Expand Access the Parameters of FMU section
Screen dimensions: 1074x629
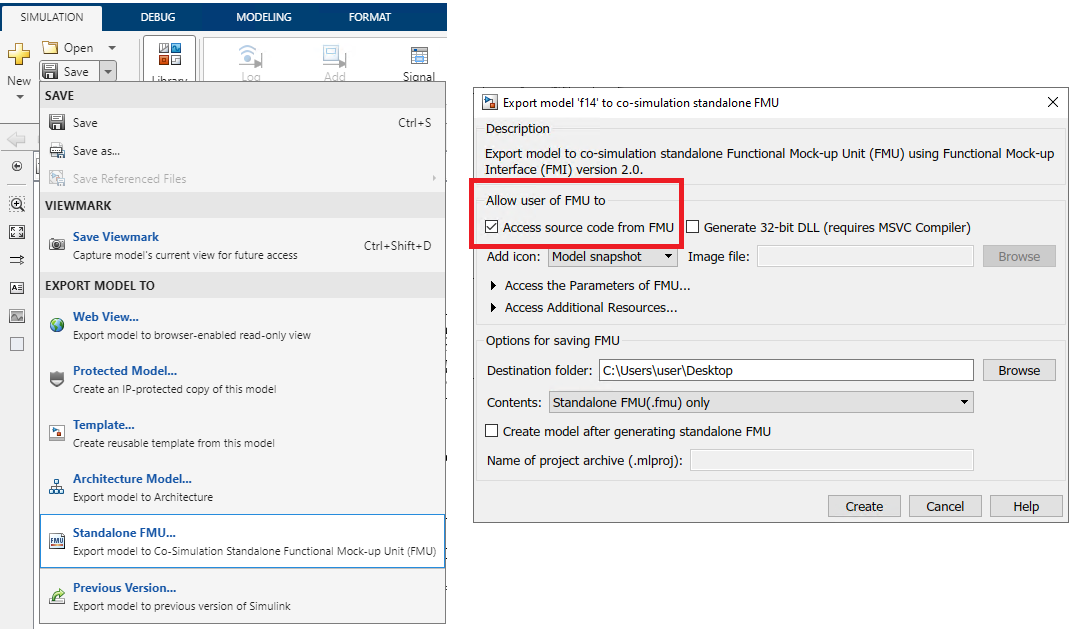point(494,286)
